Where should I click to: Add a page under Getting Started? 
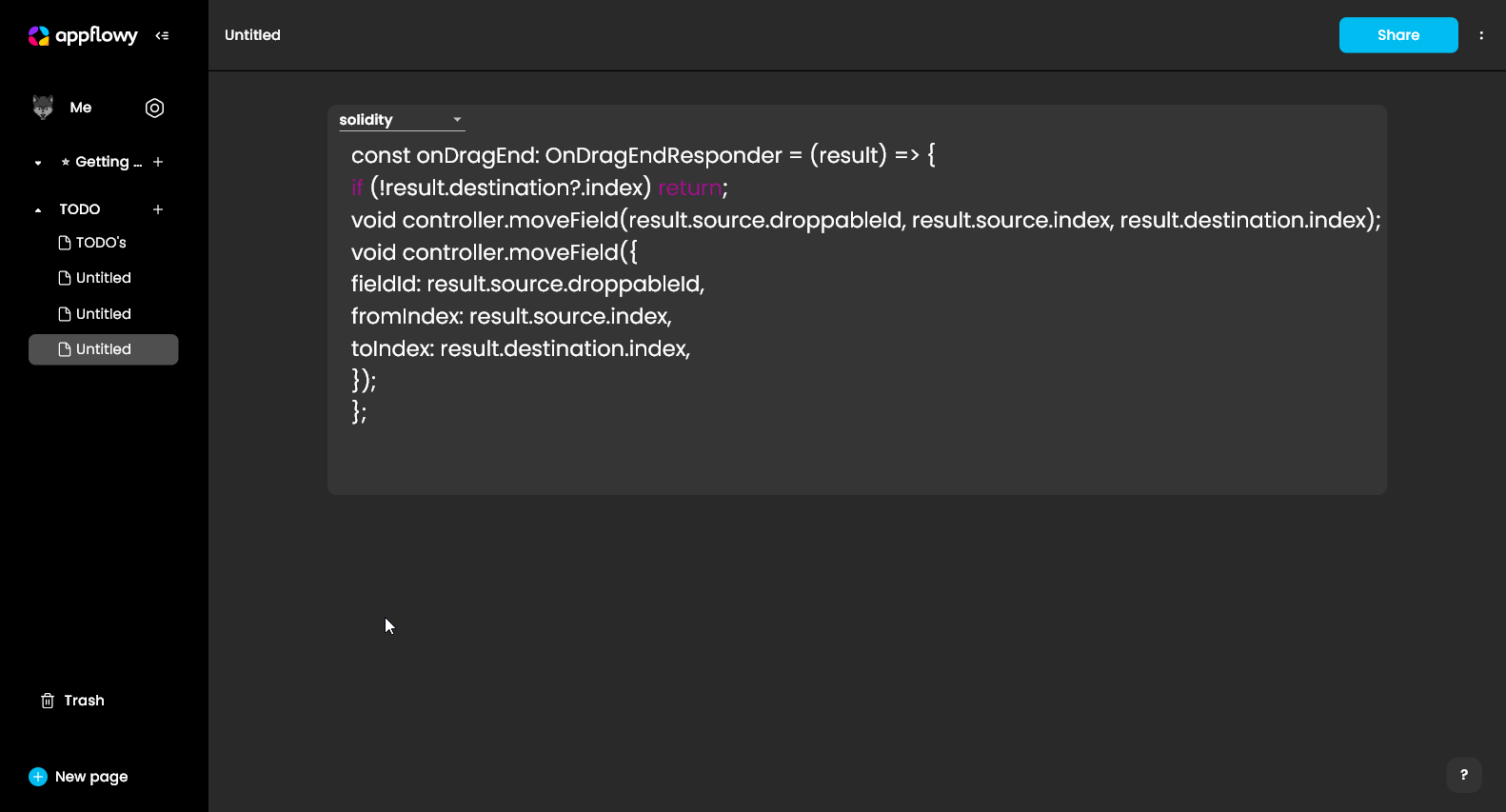coord(158,162)
